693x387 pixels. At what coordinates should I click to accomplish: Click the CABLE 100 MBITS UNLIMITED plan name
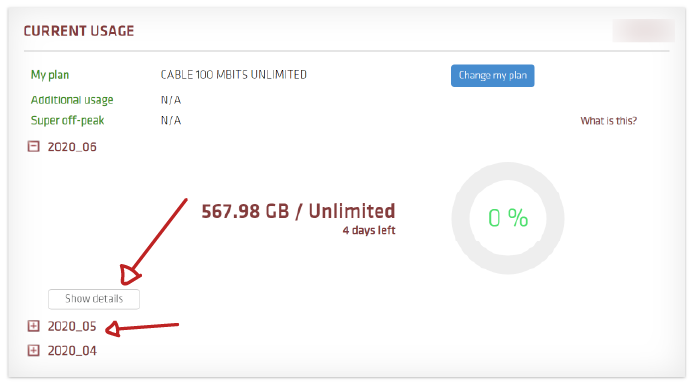(234, 75)
